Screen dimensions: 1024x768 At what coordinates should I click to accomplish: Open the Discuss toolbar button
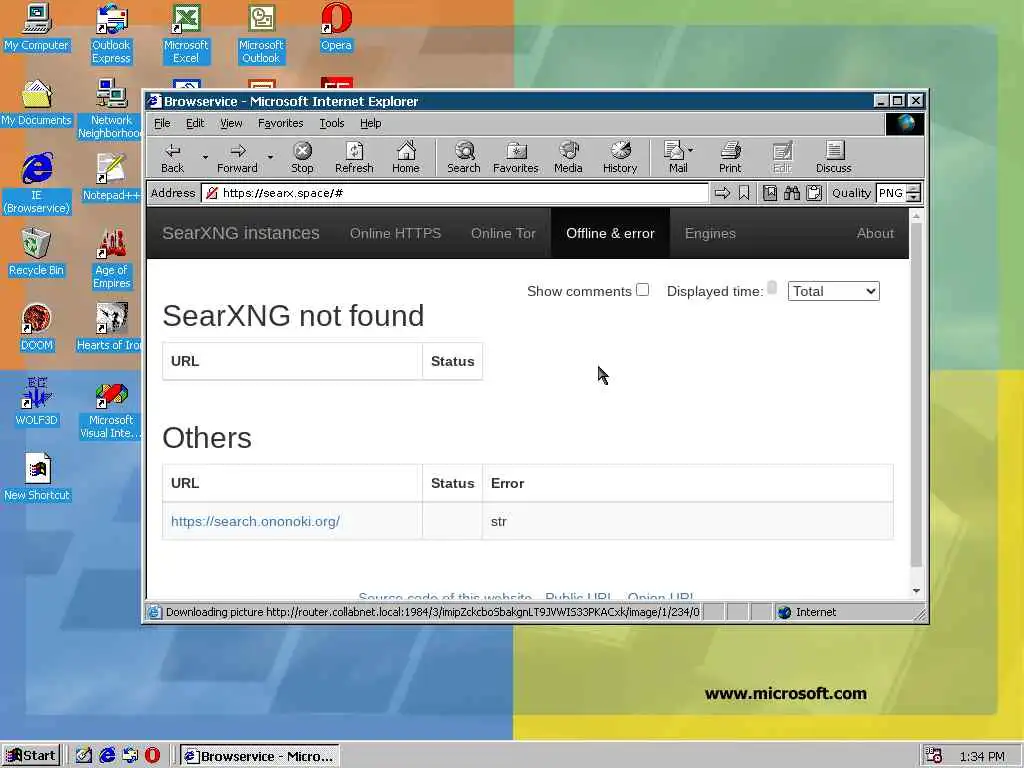(x=833, y=158)
